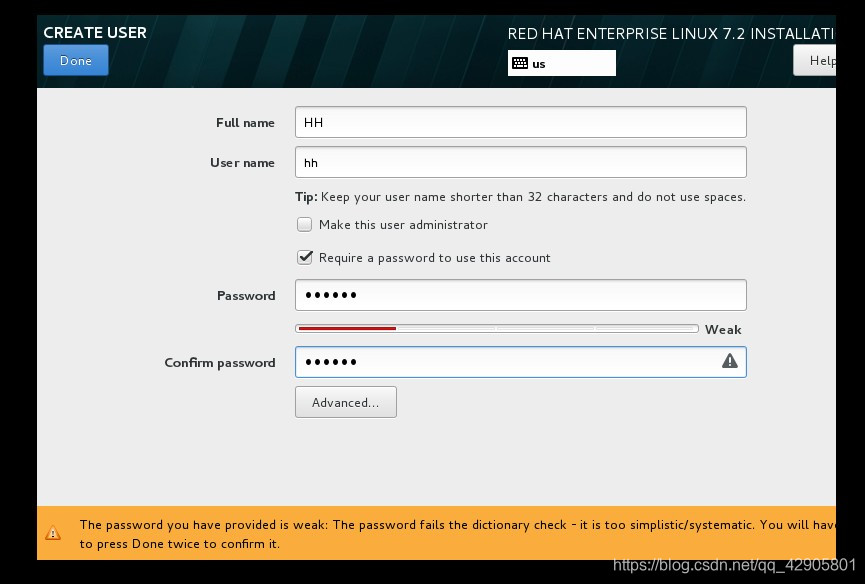Click the keyboard layout icon
This screenshot has width=865, height=584.
520,63
